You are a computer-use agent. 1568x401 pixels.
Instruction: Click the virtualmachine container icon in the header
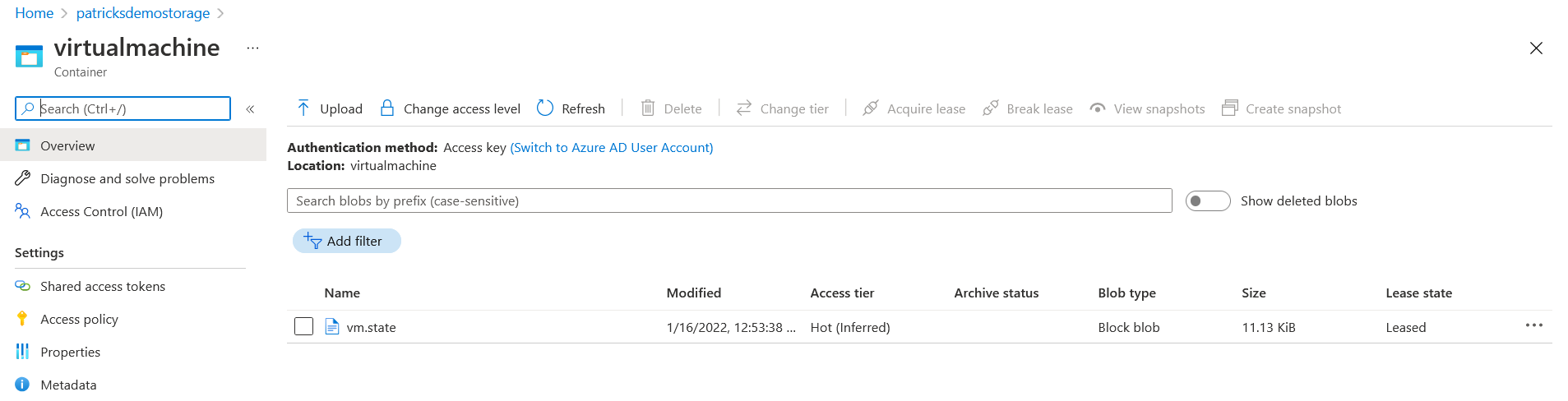pos(29,56)
